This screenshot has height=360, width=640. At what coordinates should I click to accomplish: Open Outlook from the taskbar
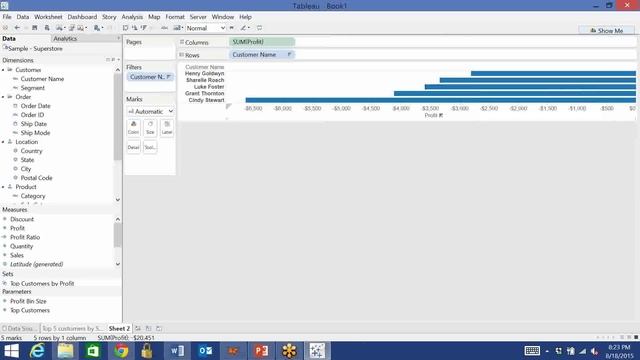point(205,351)
